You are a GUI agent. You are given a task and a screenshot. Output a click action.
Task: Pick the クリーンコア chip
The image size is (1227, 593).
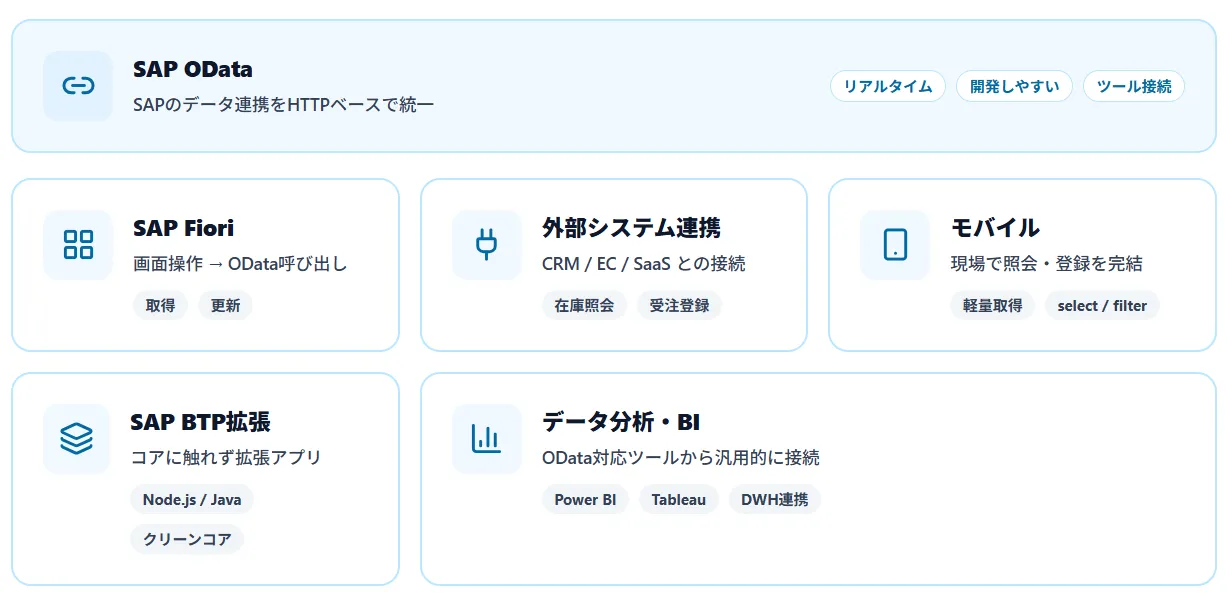(187, 539)
